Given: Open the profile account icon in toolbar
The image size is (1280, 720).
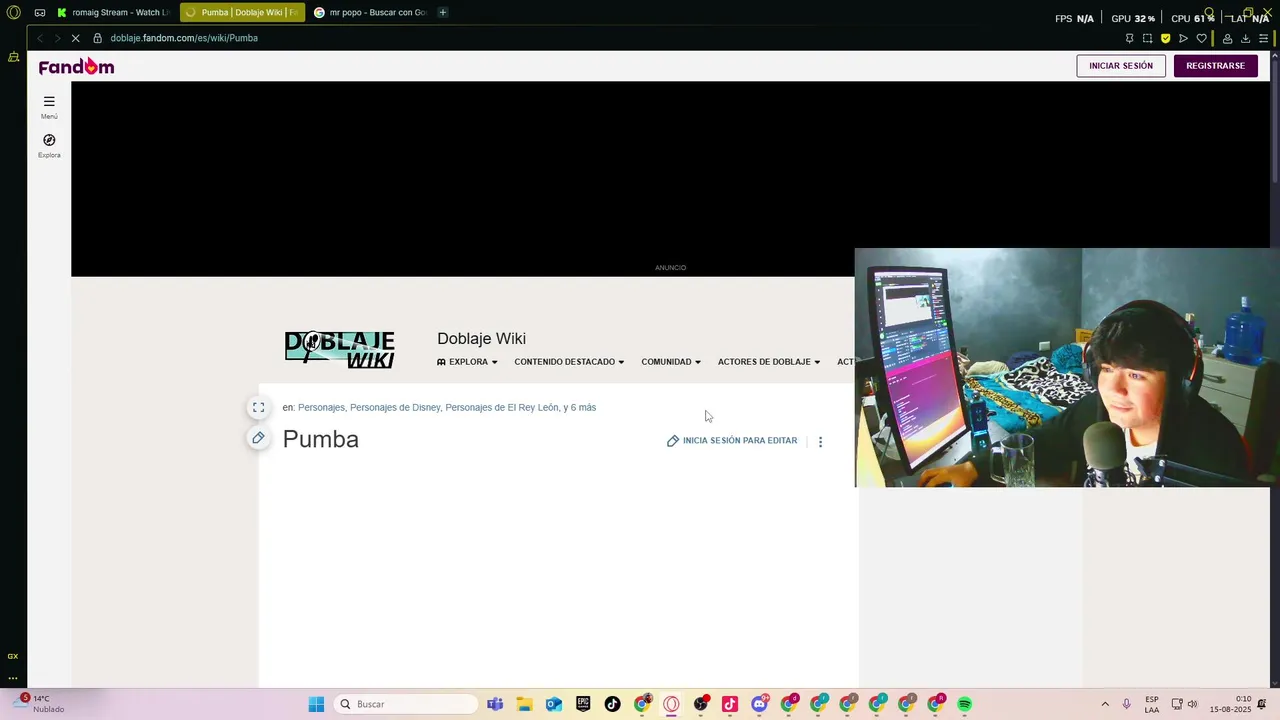Looking at the screenshot, I should click(x=1227, y=38).
